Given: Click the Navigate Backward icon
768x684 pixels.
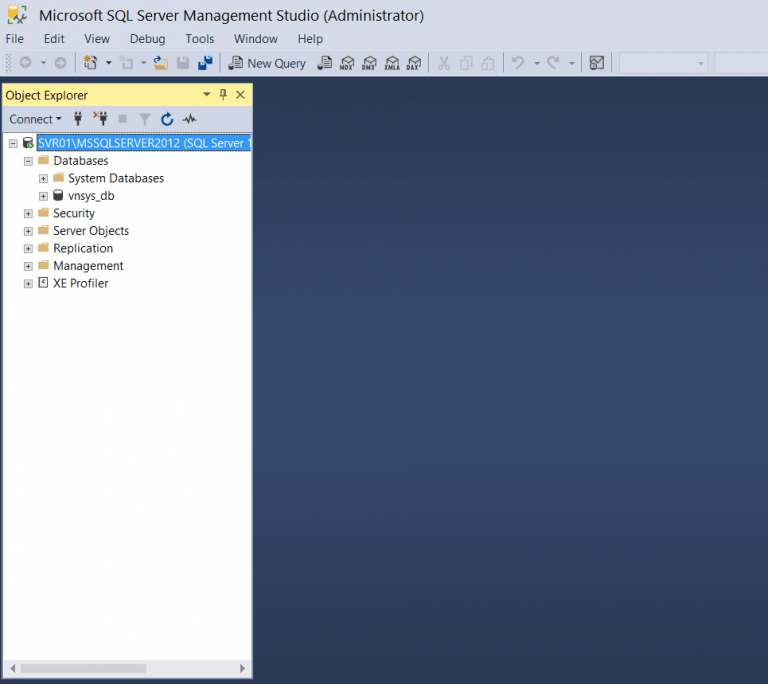Looking at the screenshot, I should pos(25,63).
